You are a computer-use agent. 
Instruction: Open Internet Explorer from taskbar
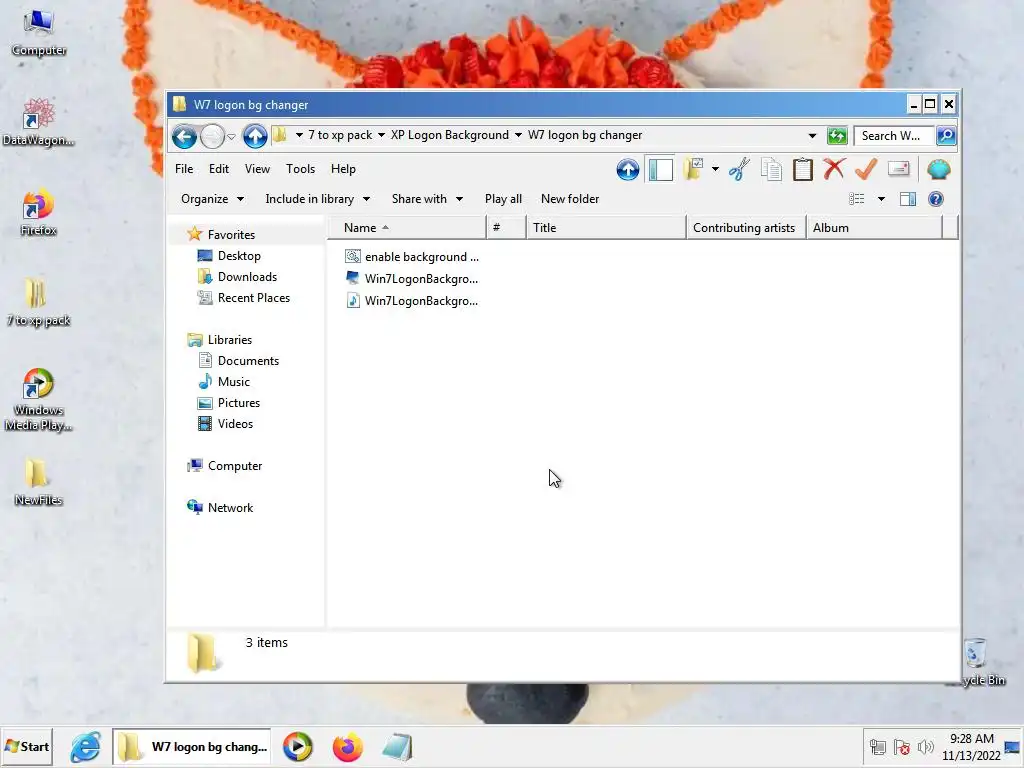point(86,747)
